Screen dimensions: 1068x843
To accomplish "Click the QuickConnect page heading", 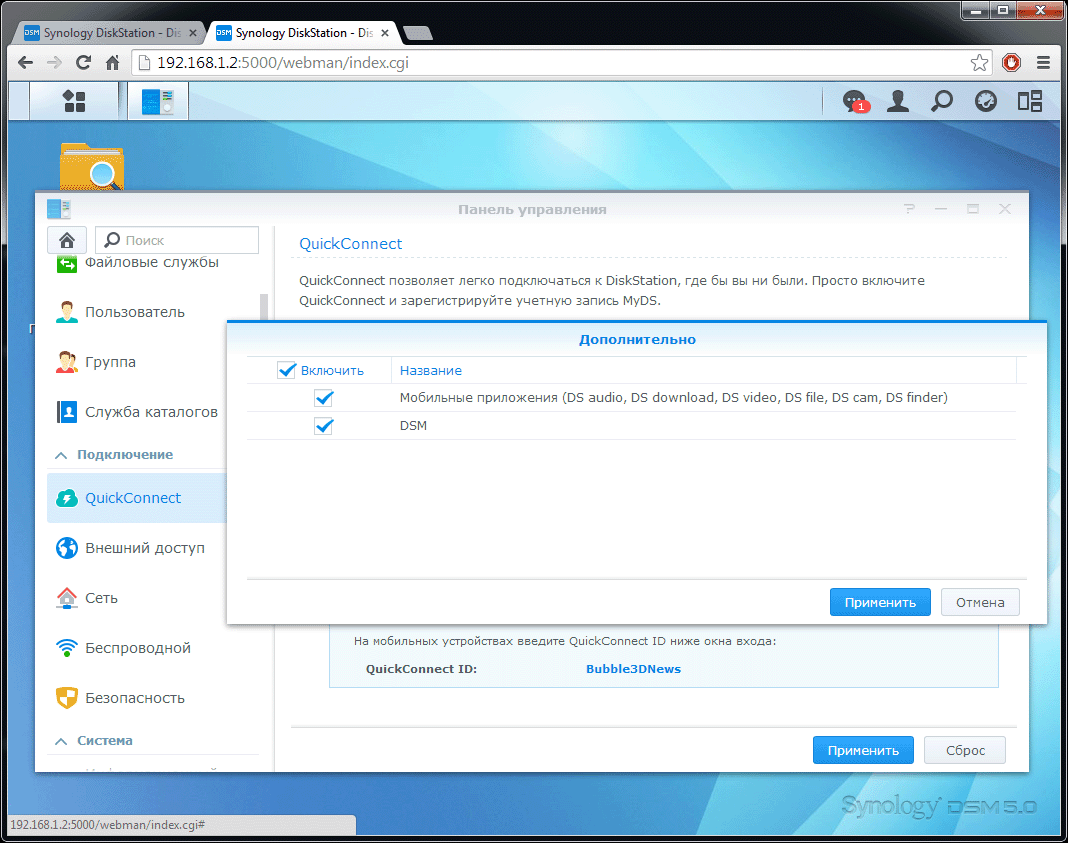I will [351, 244].
